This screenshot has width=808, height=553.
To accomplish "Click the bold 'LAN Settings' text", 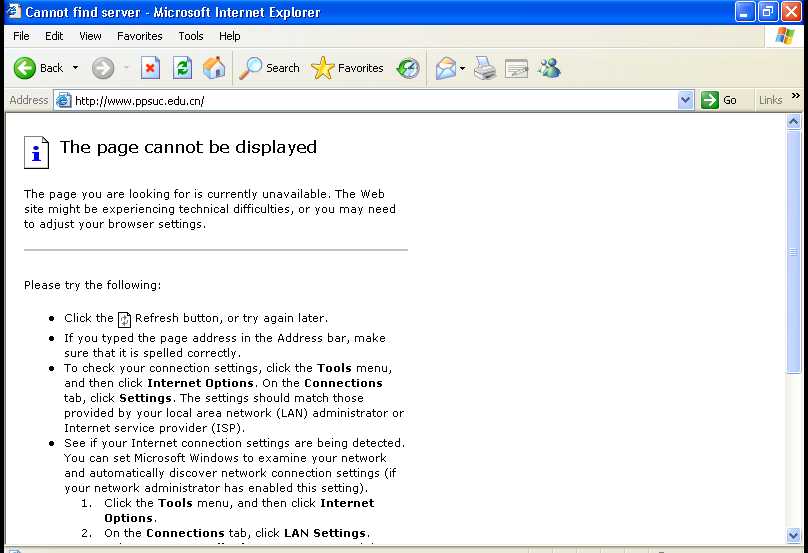I will (x=325, y=533).
